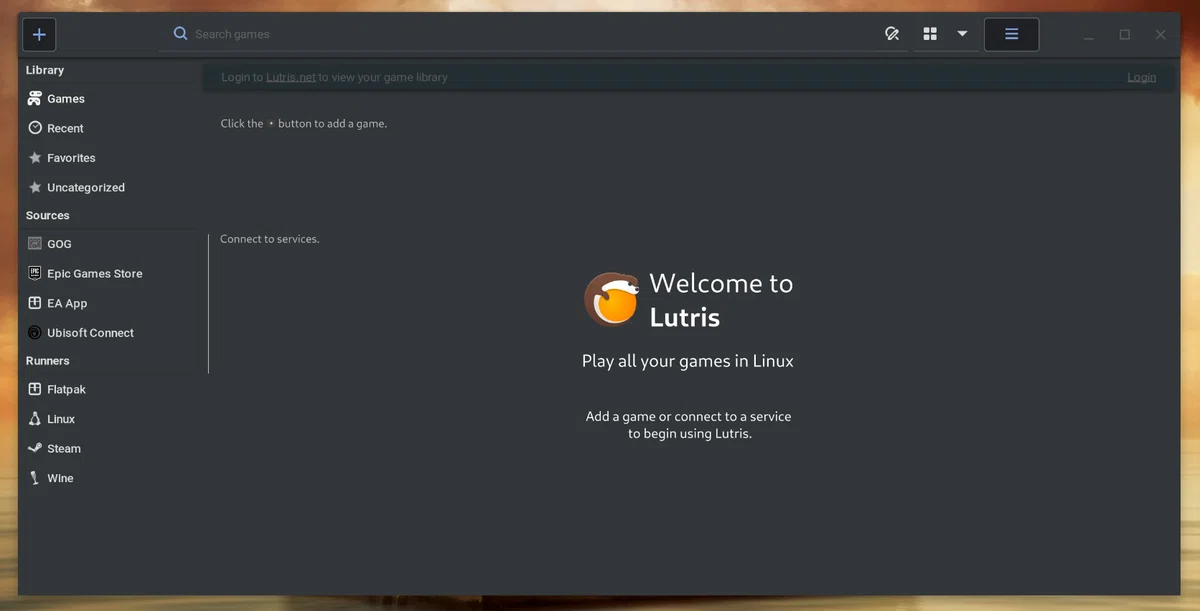Click the Ubisoft Connect icon
This screenshot has width=1200, height=611.
35,333
